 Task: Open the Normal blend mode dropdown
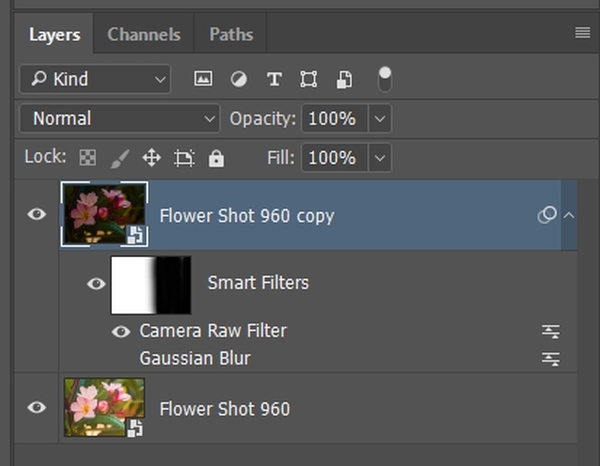tap(119, 118)
